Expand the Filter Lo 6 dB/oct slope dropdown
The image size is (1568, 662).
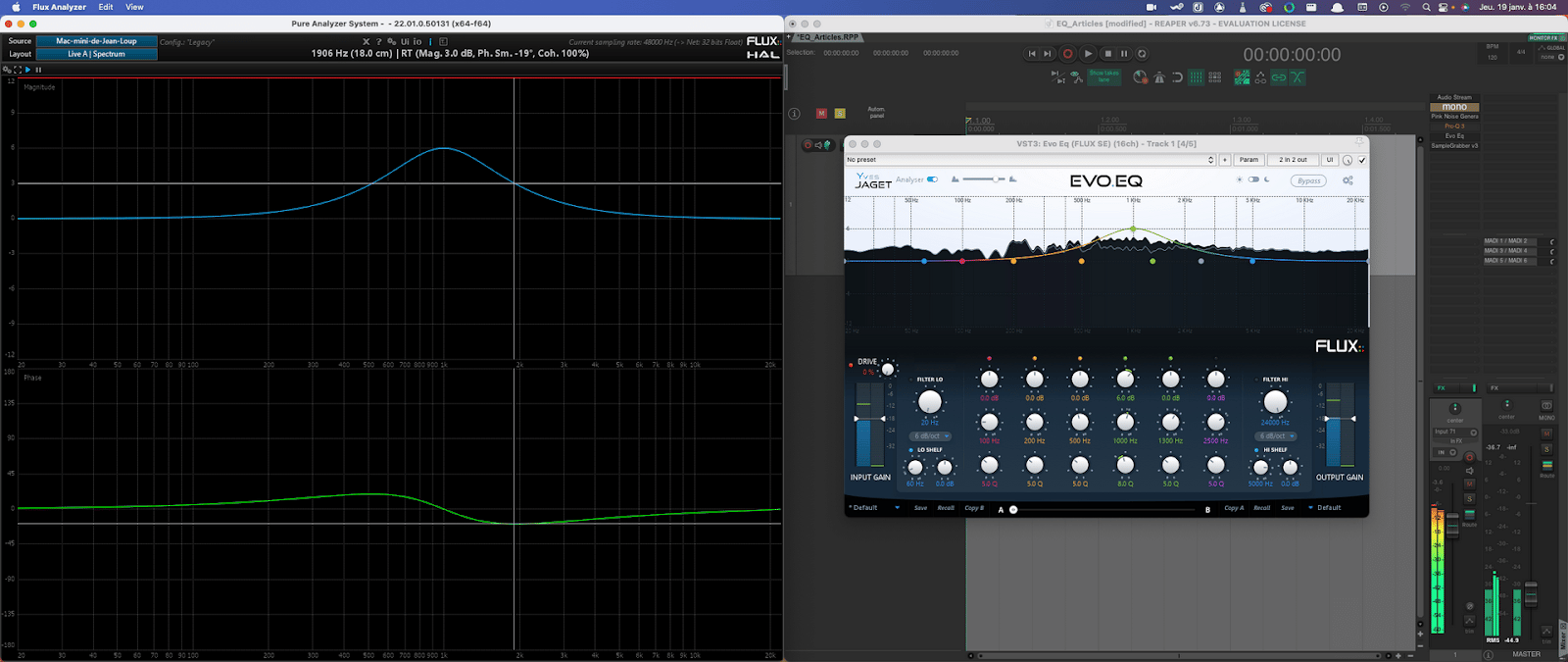(x=932, y=436)
